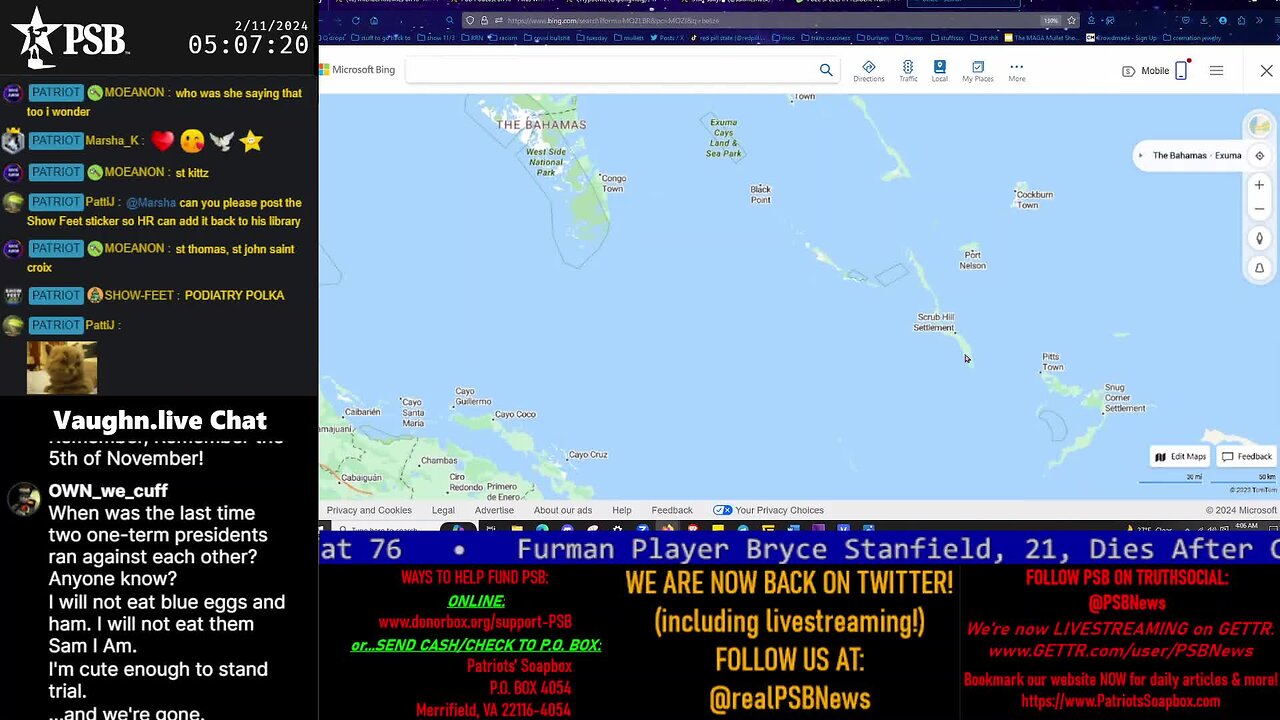The width and height of the screenshot is (1280, 720).
Task: Expand The Bahamas · Exuma breadcrumb arrow
Action: (1141, 155)
